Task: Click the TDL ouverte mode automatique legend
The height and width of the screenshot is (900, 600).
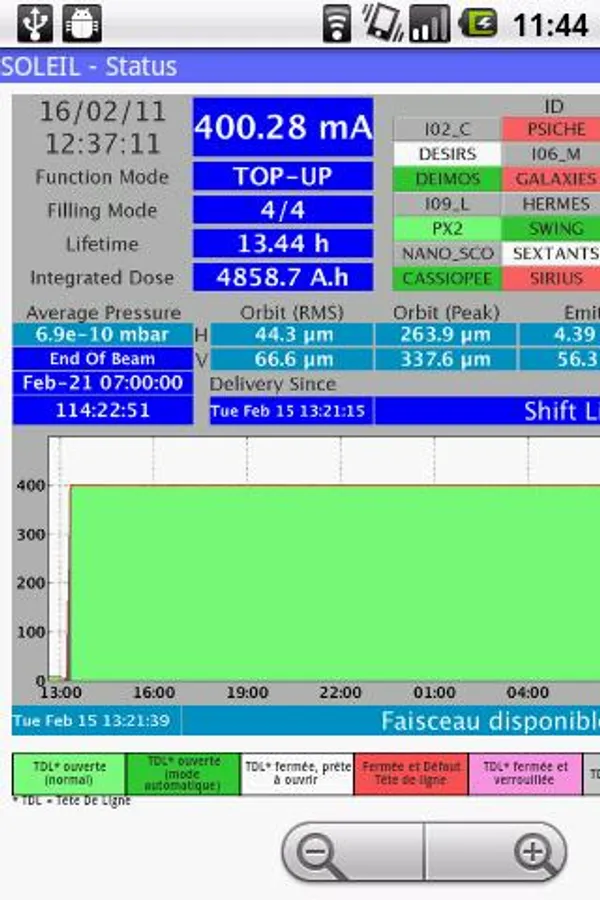Action: point(183,774)
